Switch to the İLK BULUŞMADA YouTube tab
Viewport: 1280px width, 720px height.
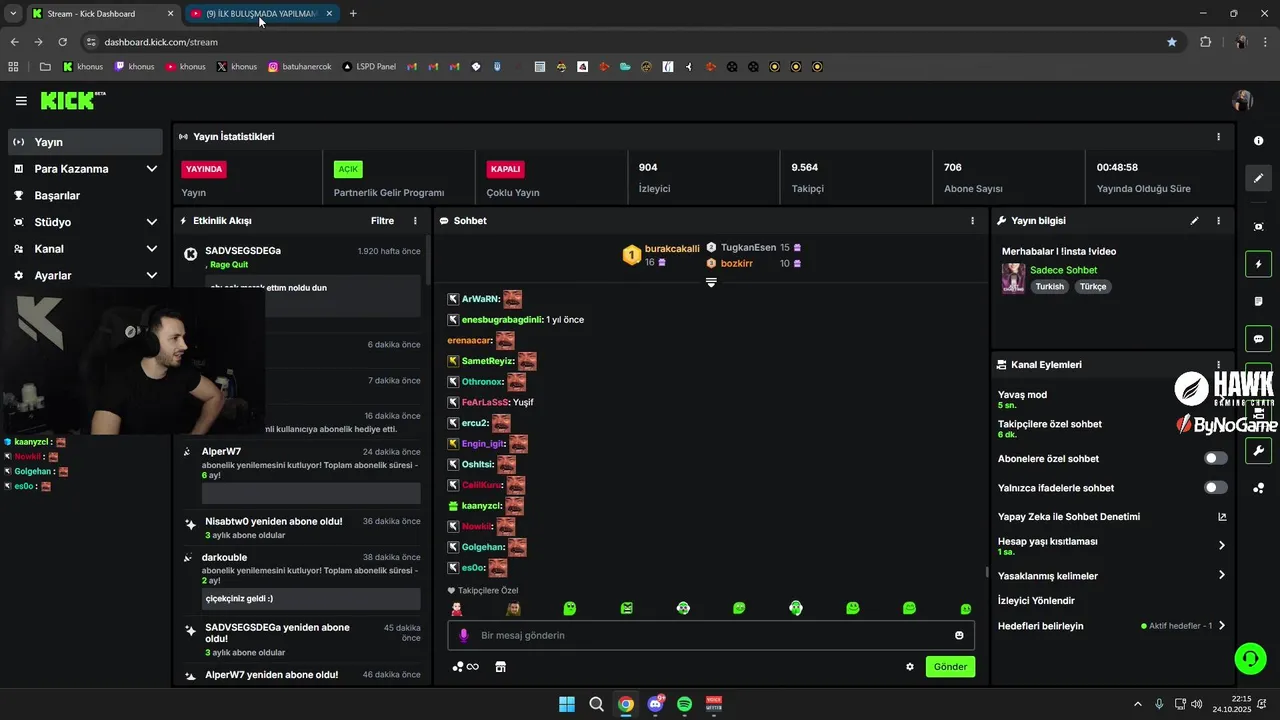262,14
